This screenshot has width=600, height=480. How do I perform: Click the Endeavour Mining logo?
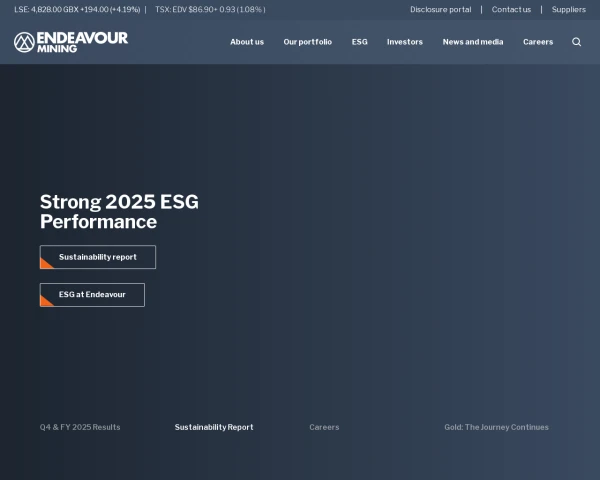[71, 42]
